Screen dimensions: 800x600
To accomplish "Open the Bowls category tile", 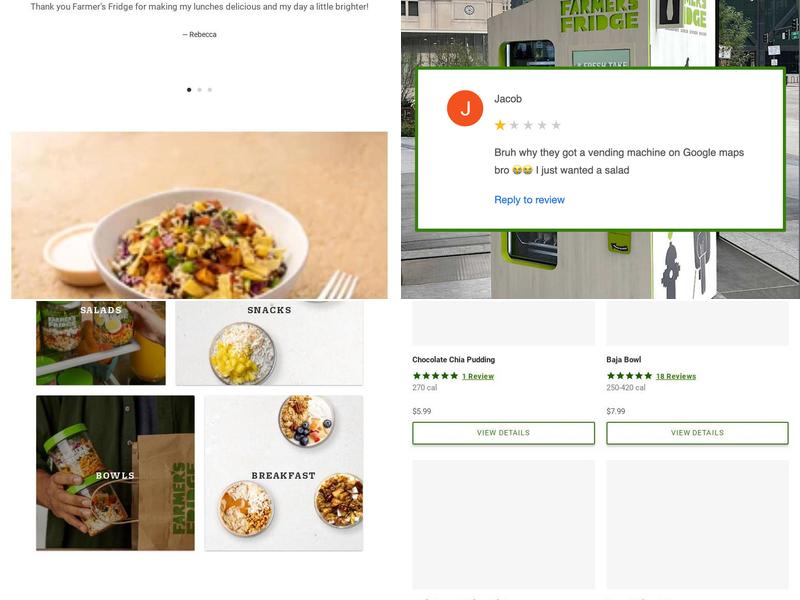I will [115, 473].
